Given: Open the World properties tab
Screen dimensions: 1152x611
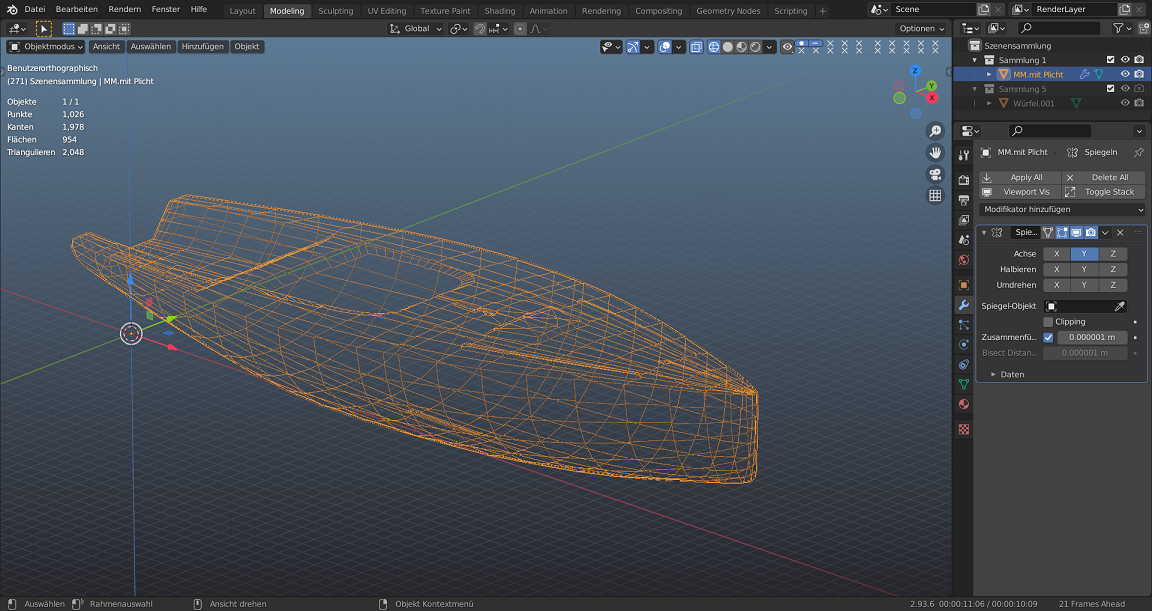Looking at the screenshot, I should pyautogui.click(x=964, y=259).
